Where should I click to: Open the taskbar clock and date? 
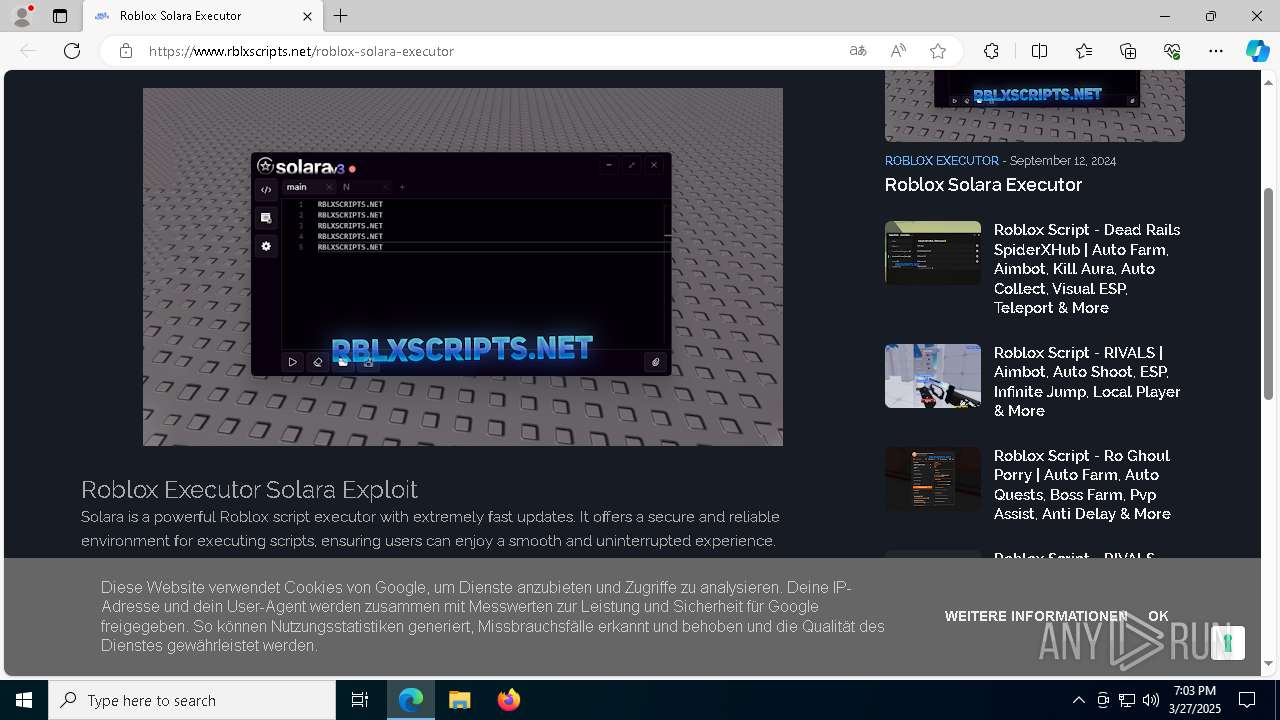[1195, 700]
